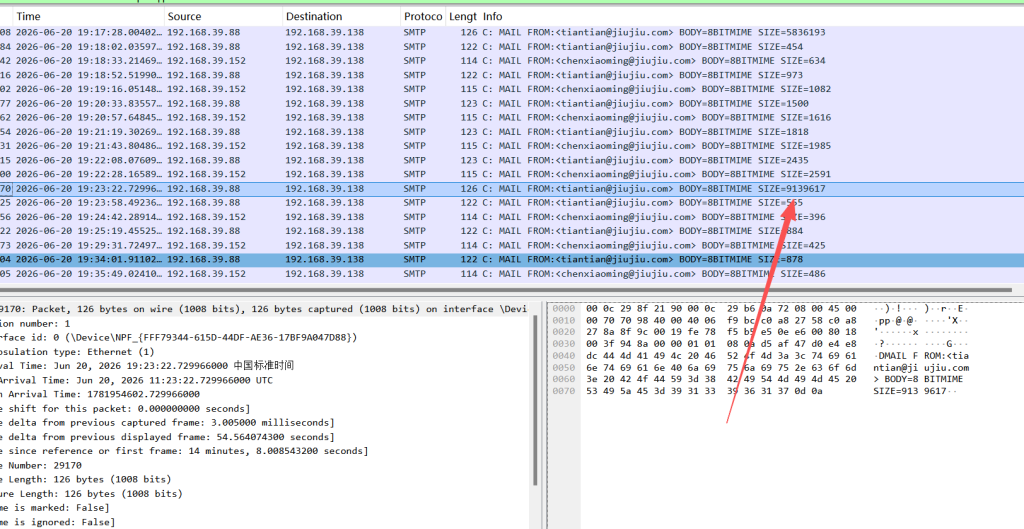Click ASCII text '> BODY=8 BITMIME' in byte pane
The height and width of the screenshot is (529, 1024).
tap(918, 379)
